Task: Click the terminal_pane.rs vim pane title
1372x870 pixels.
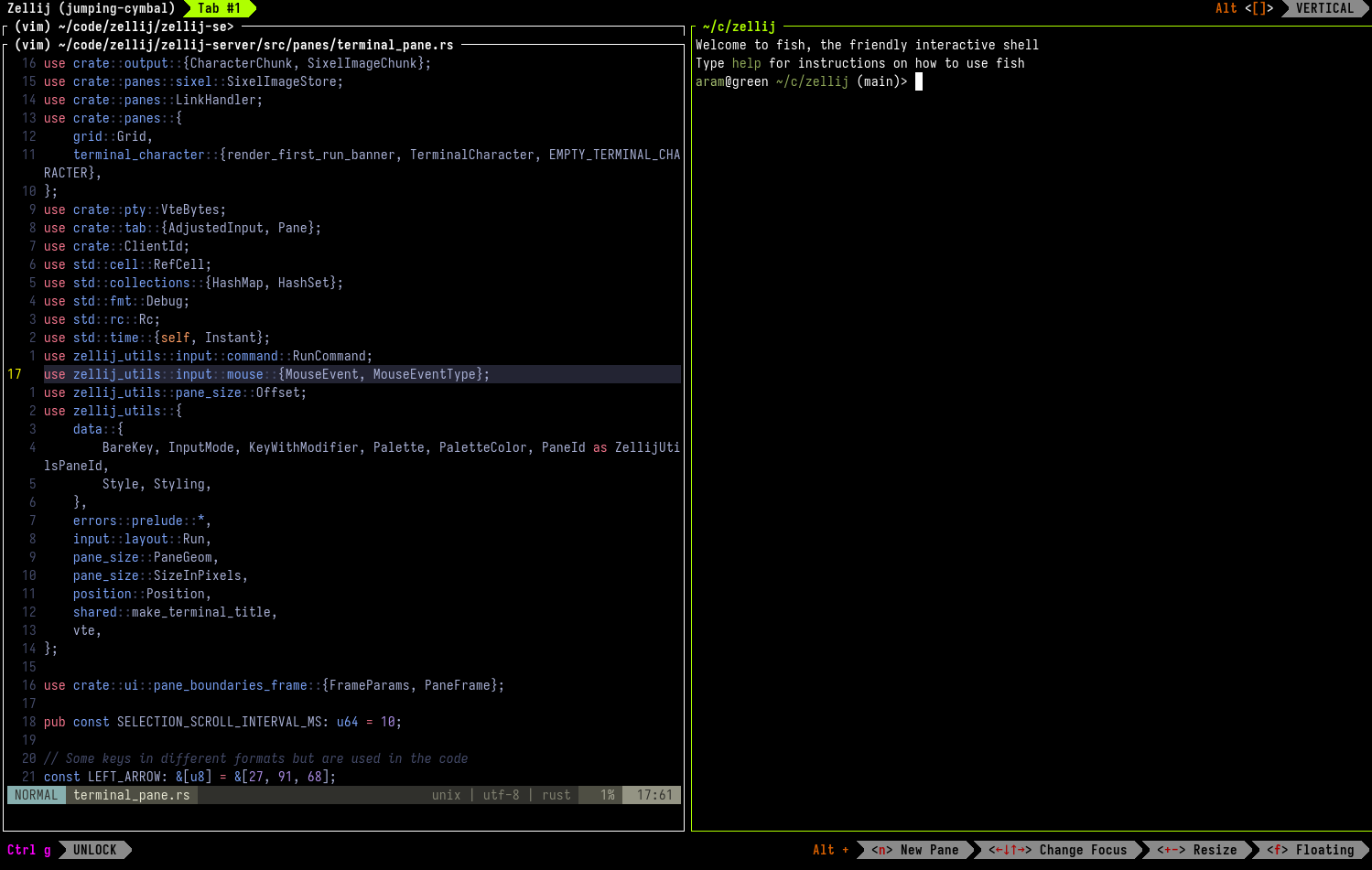Action: tap(233, 45)
